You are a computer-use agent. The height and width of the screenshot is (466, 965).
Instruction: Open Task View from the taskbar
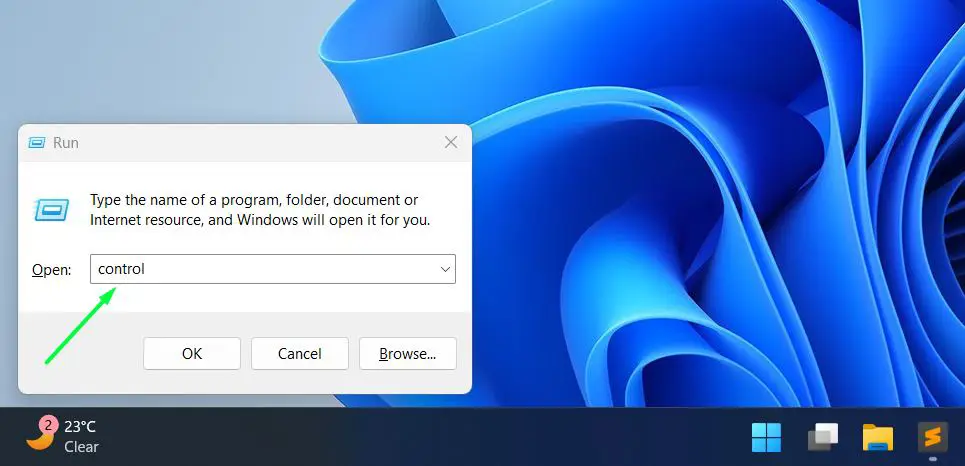pos(823,437)
